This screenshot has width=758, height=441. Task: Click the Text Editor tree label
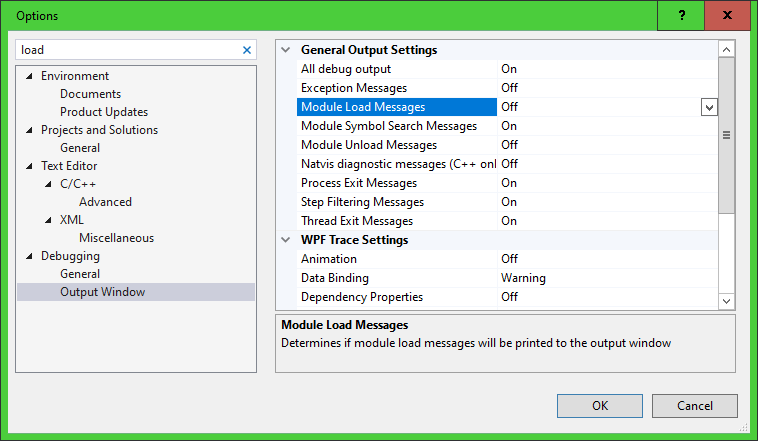click(69, 166)
